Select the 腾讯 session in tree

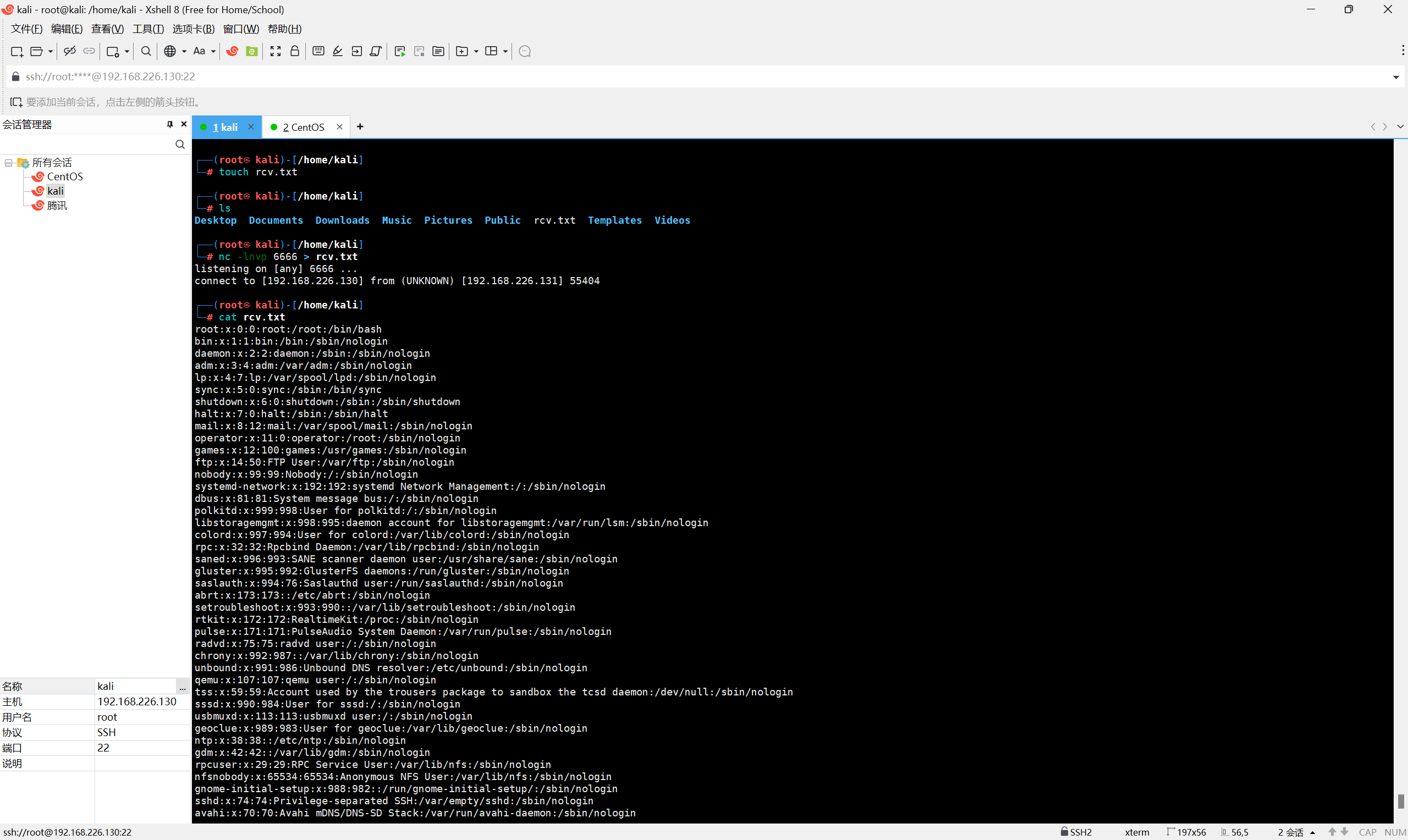tap(57, 206)
